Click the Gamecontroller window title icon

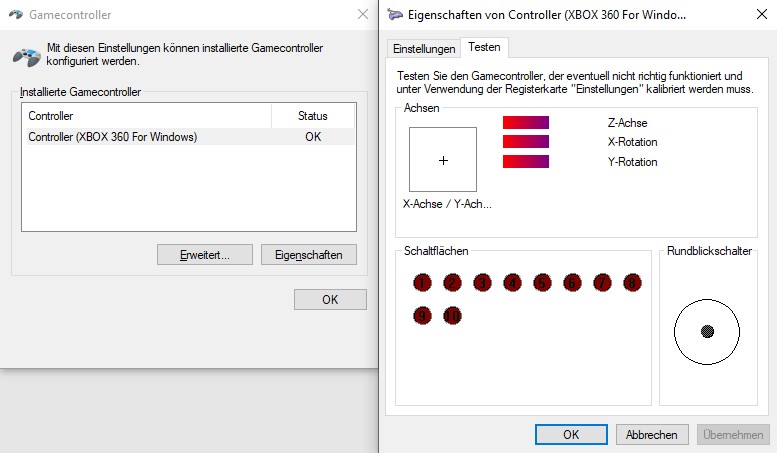point(16,14)
